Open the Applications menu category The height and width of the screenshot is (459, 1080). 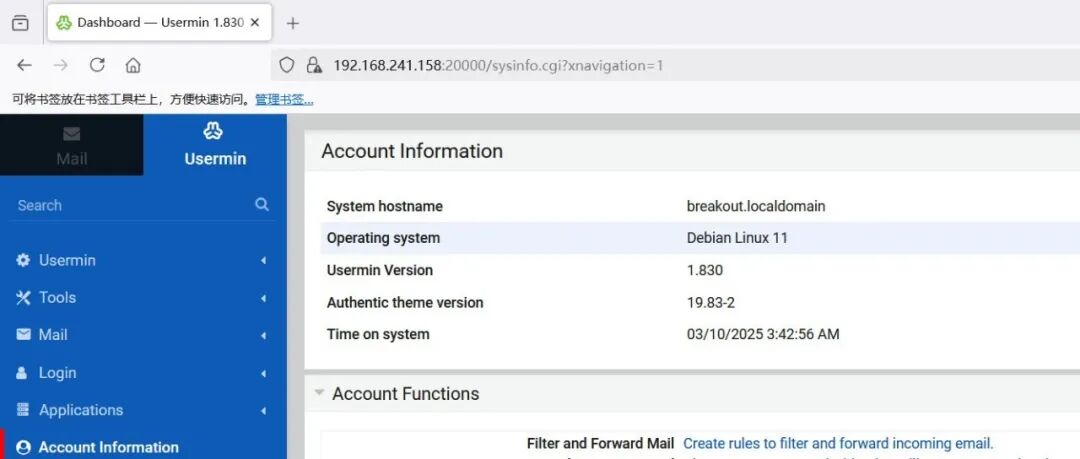[143, 410]
